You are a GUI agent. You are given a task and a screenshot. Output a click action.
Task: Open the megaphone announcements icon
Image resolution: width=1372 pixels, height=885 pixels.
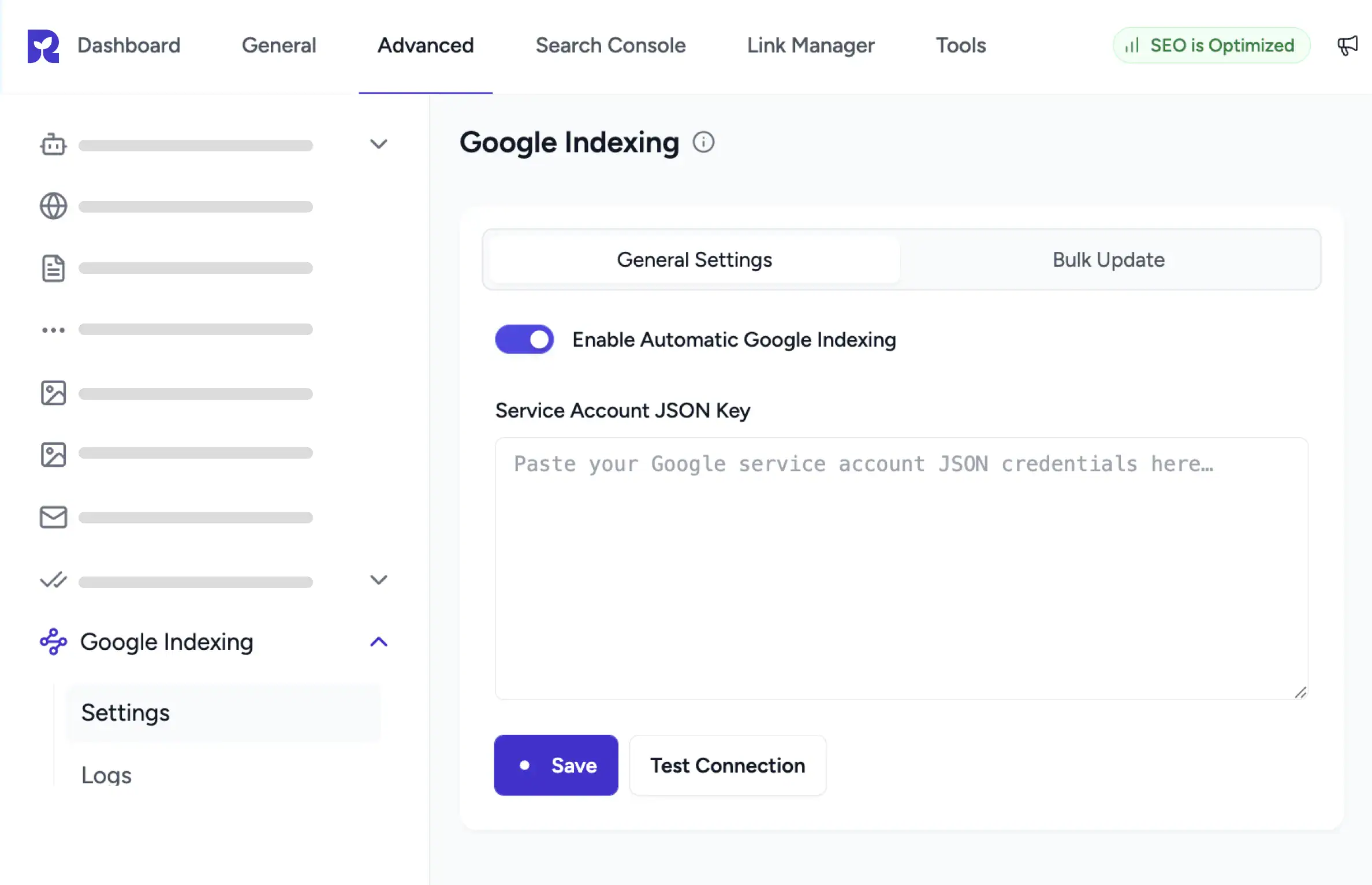click(1347, 45)
